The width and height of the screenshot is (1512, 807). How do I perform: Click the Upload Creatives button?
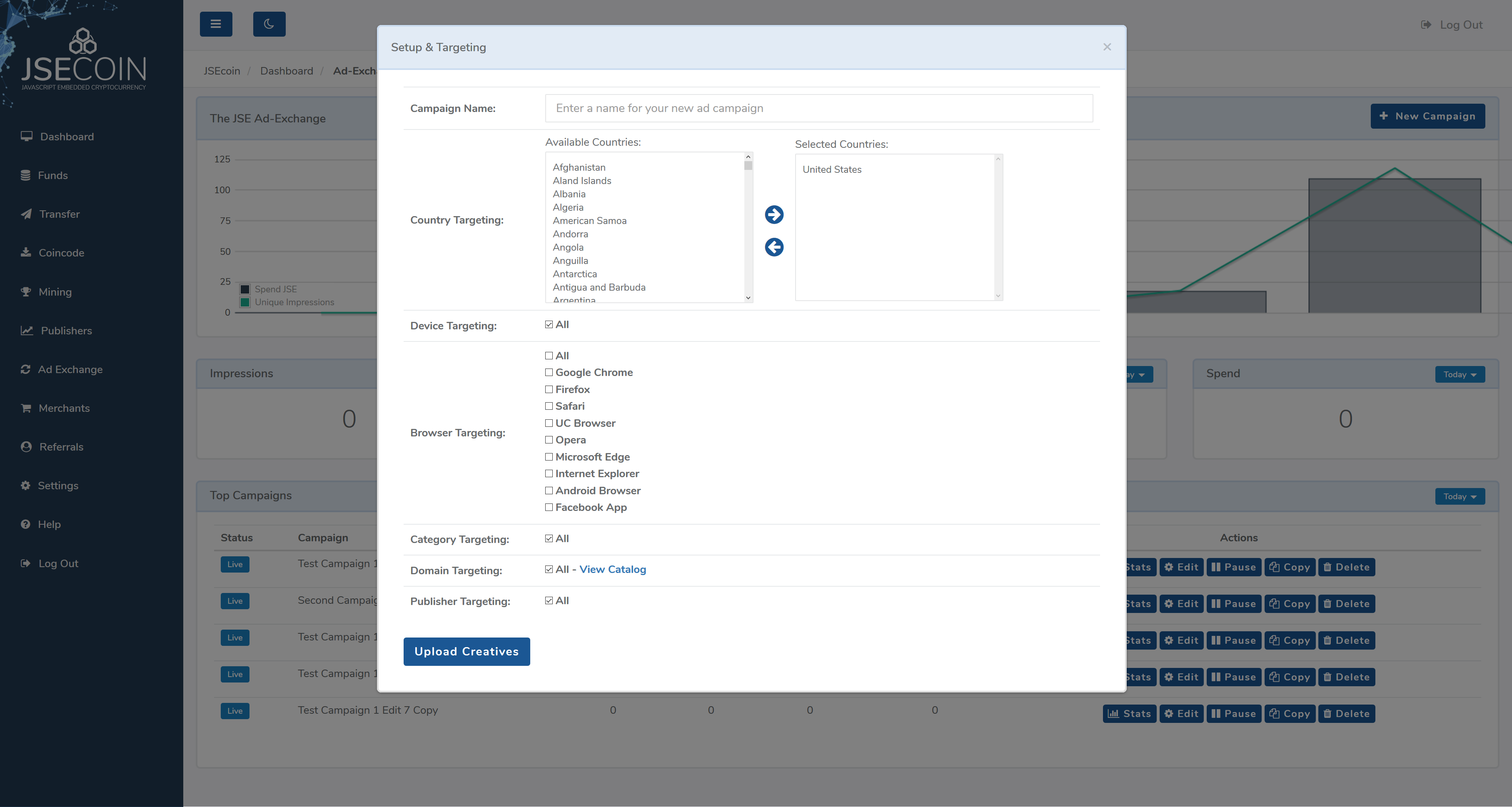point(466,651)
